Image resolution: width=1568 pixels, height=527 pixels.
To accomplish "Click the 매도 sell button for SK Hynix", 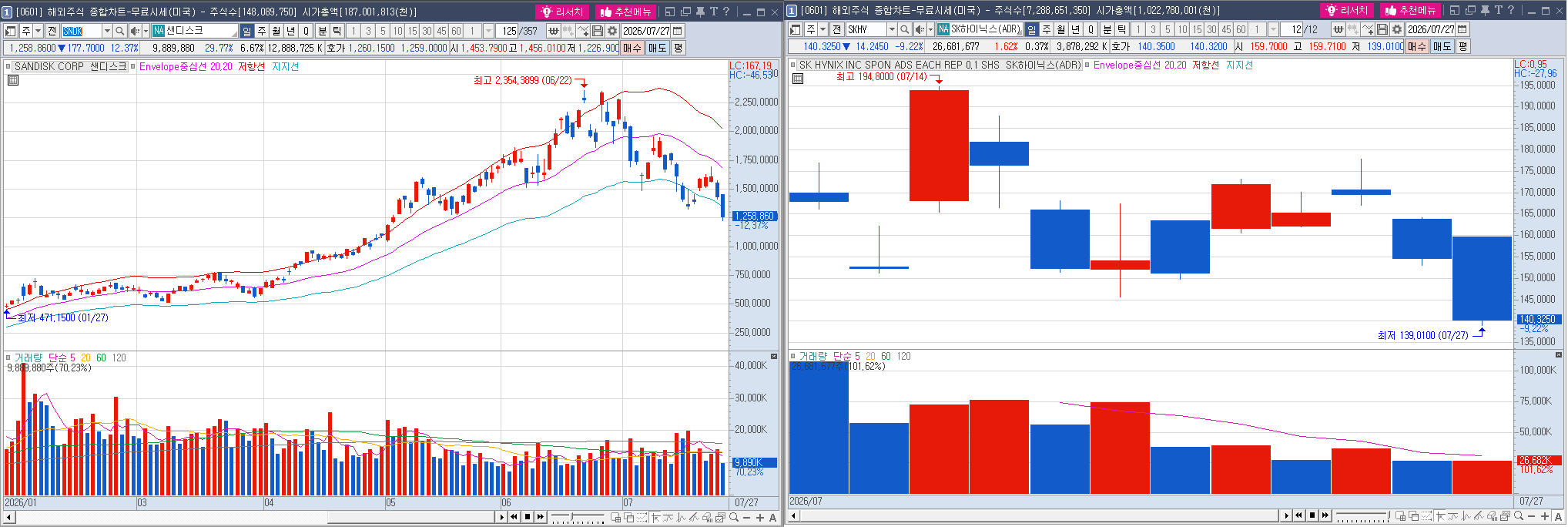I will coord(1442,46).
